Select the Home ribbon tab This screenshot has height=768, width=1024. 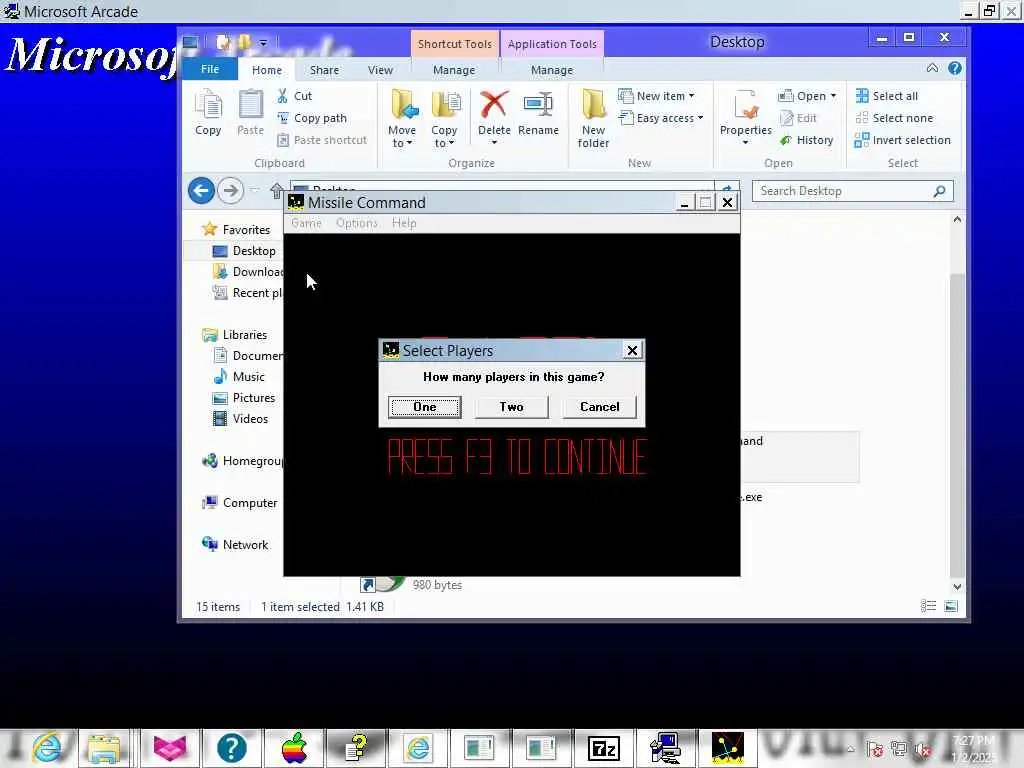click(x=267, y=70)
